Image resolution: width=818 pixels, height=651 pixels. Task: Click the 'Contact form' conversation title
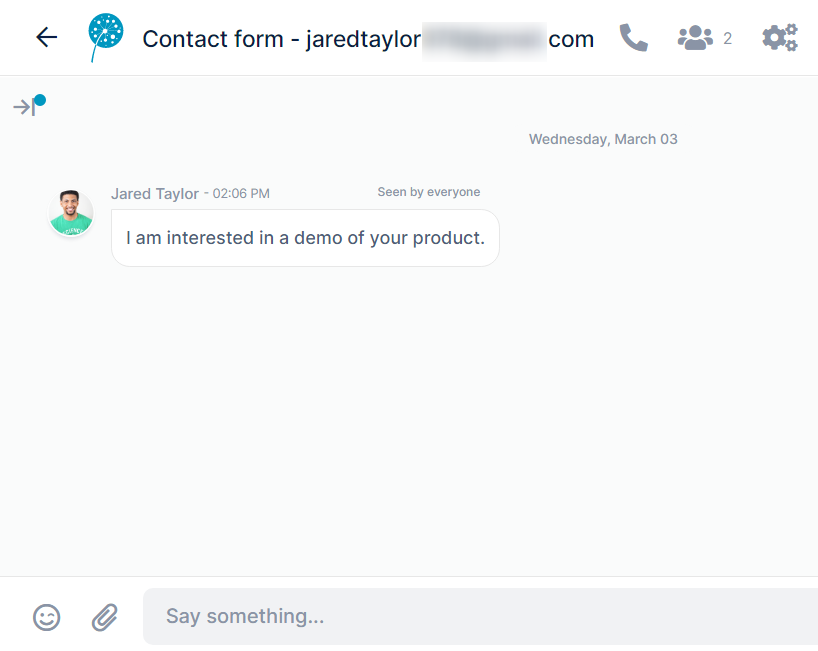[x=213, y=39]
